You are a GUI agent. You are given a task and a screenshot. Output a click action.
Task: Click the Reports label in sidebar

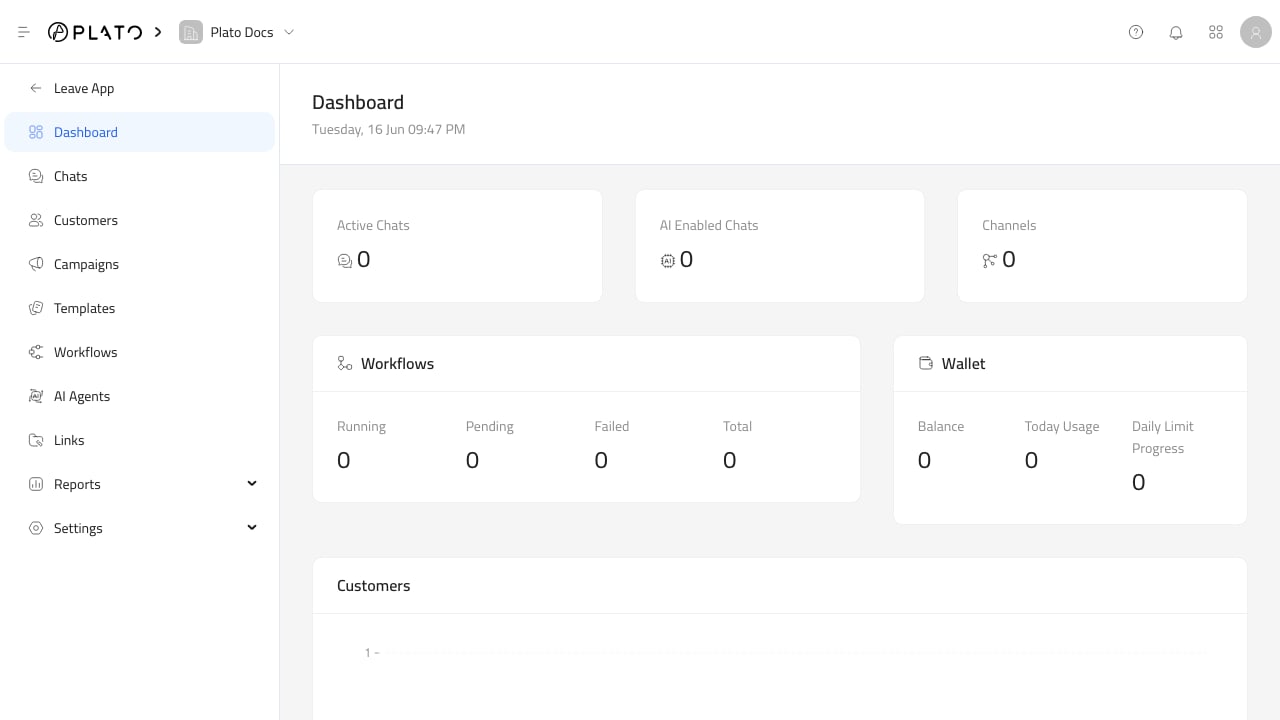[x=77, y=484]
